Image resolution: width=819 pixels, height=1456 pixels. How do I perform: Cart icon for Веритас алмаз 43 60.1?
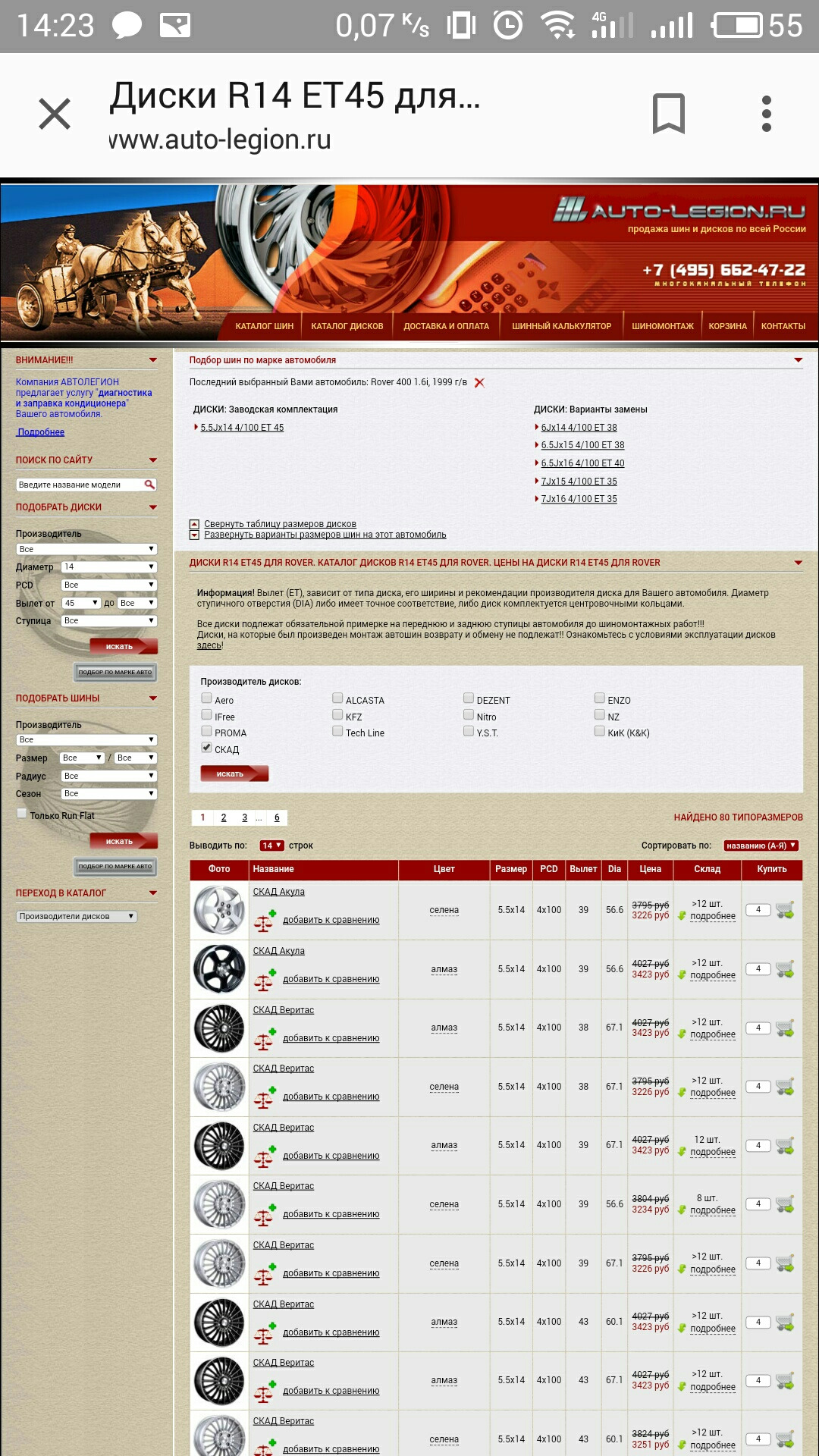pyautogui.click(x=785, y=1323)
